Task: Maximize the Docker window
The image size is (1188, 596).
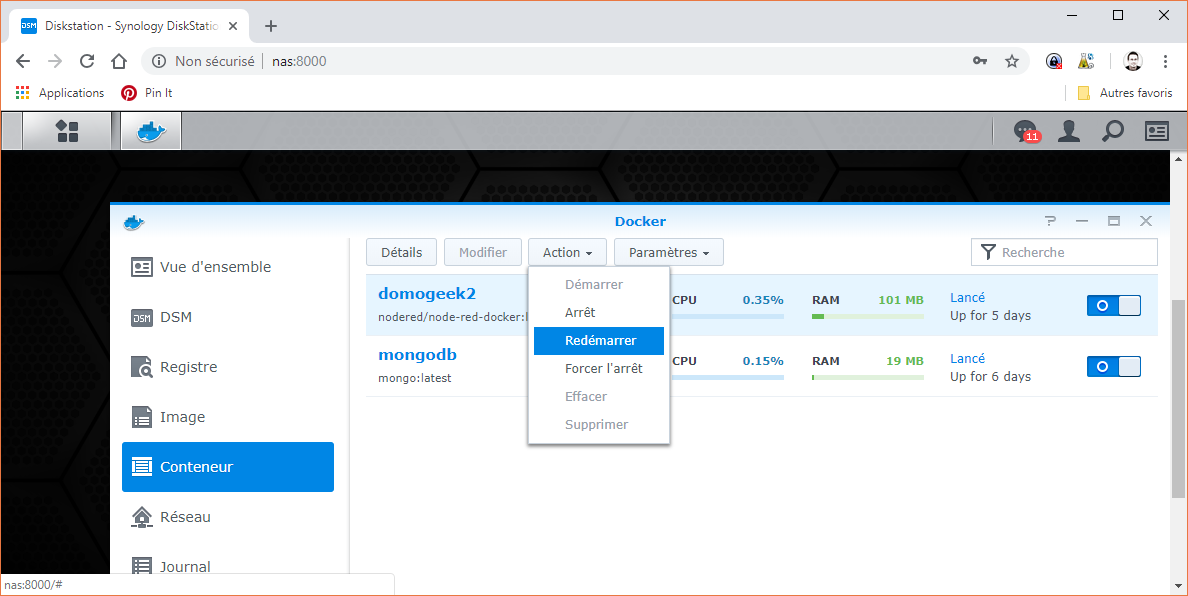Action: [x=1114, y=221]
